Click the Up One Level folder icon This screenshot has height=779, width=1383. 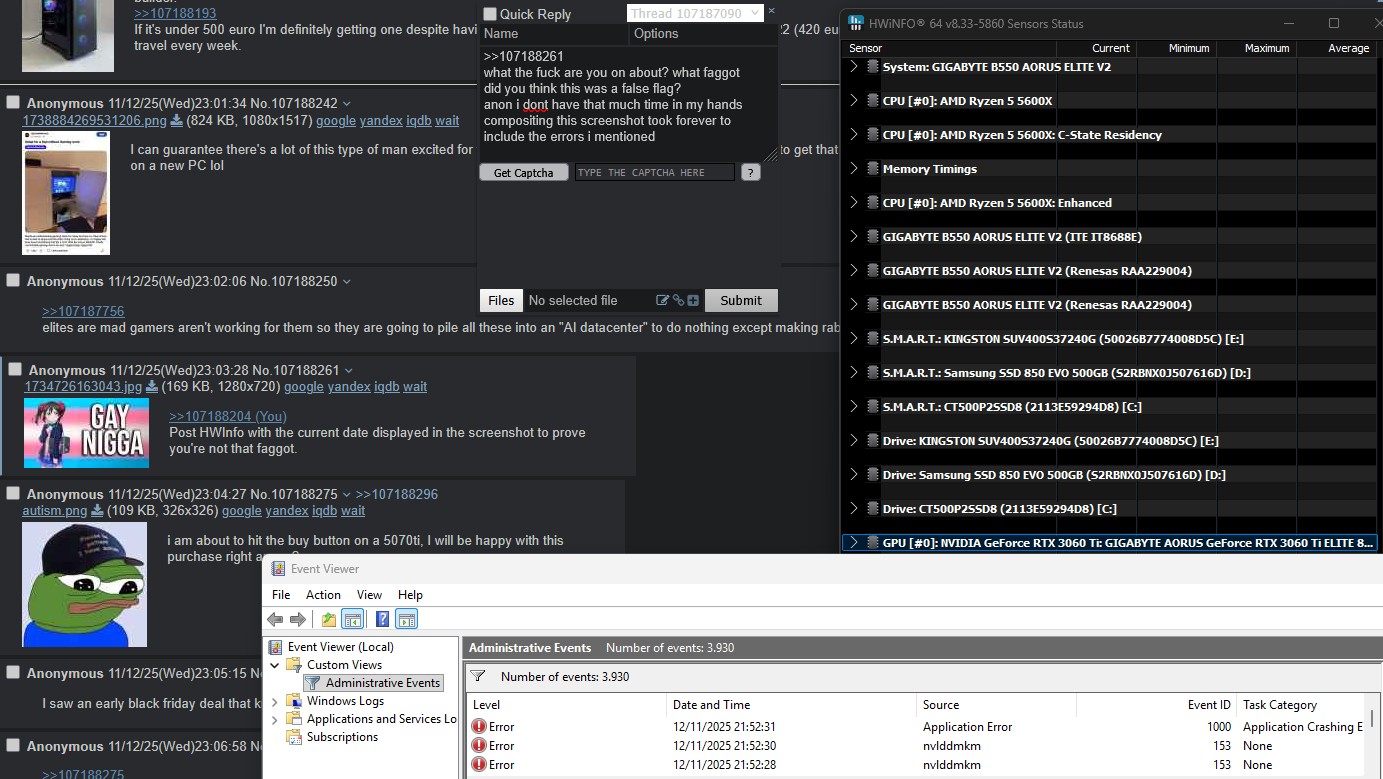click(x=328, y=620)
